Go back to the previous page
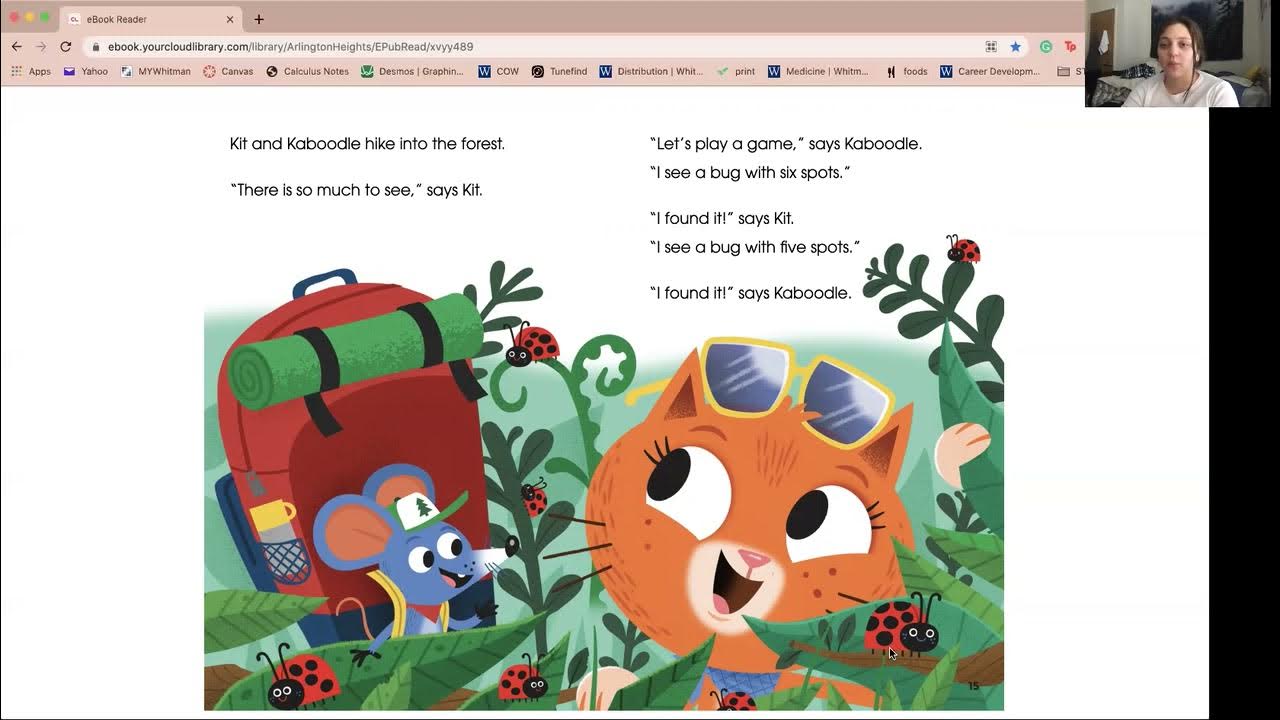Image resolution: width=1280 pixels, height=720 pixels. (x=17, y=46)
